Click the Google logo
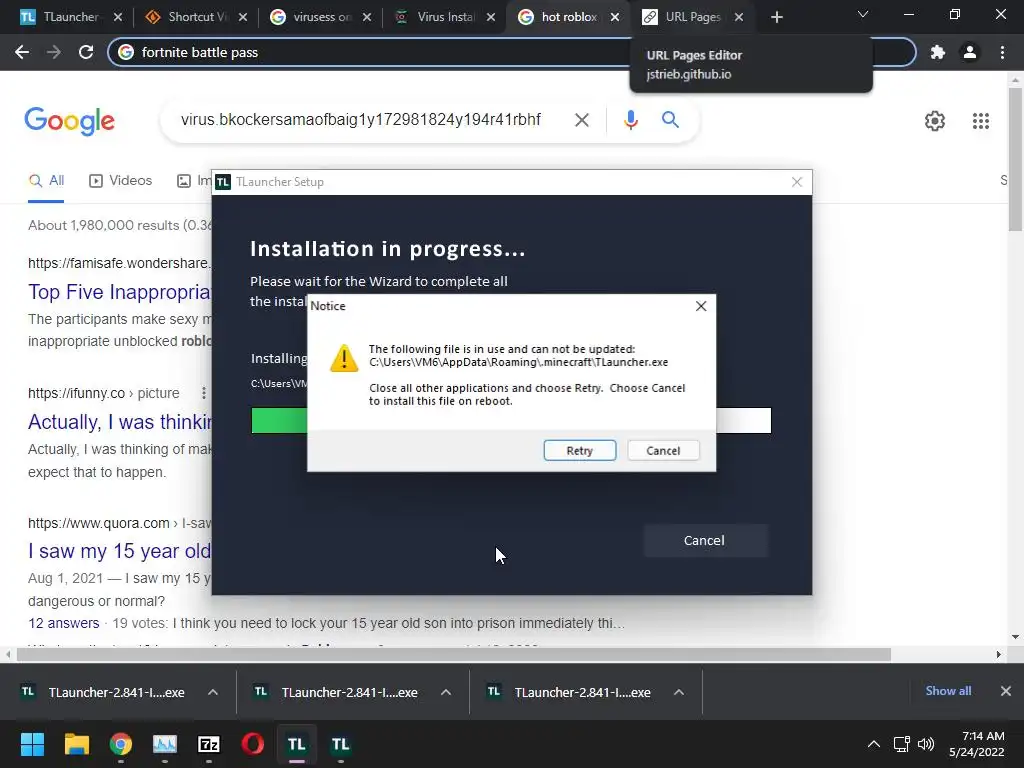Viewport: 1024px width, 768px height. (x=69, y=121)
